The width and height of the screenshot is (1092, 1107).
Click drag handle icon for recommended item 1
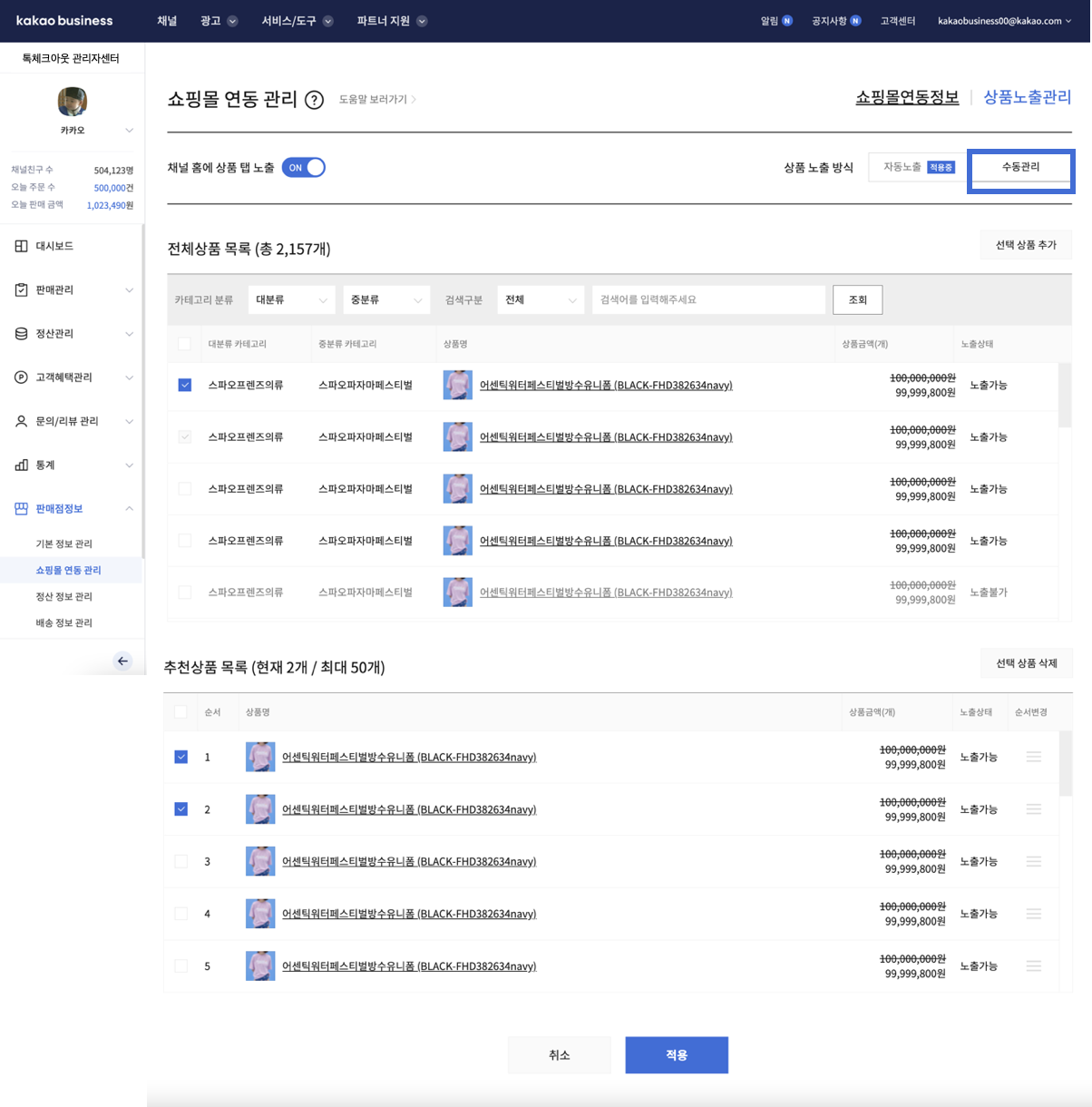pyautogui.click(x=1033, y=757)
